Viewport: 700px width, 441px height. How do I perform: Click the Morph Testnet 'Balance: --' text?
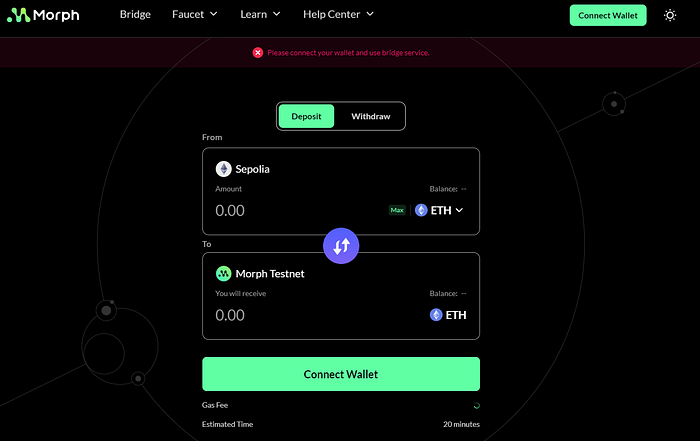(448, 293)
